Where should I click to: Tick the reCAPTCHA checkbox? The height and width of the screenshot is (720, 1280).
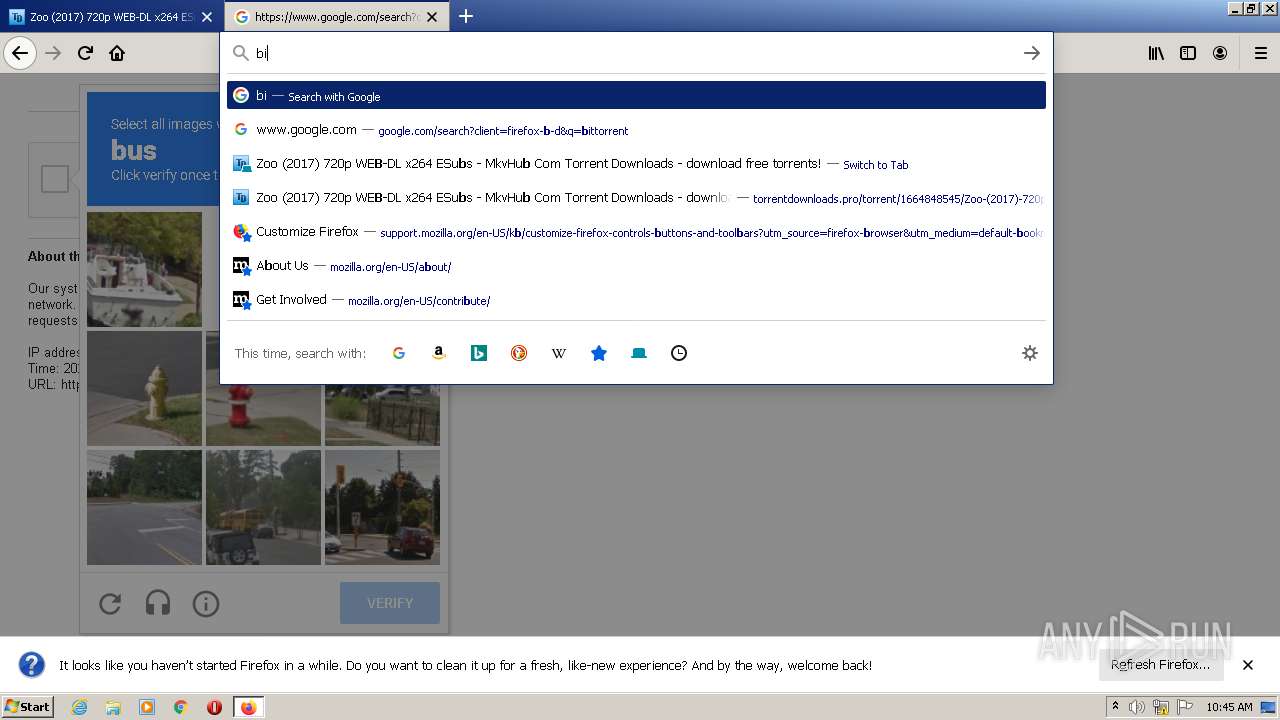pyautogui.click(x=55, y=179)
